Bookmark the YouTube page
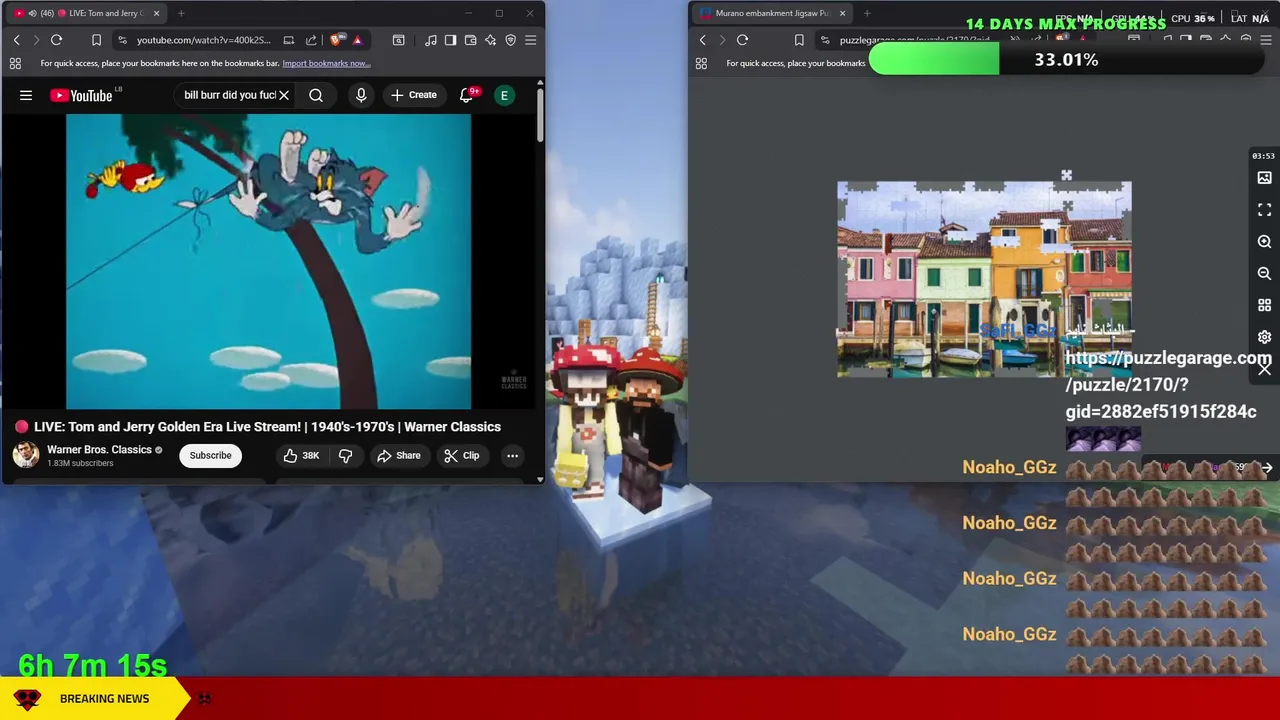This screenshot has height=720, width=1280. (96, 40)
